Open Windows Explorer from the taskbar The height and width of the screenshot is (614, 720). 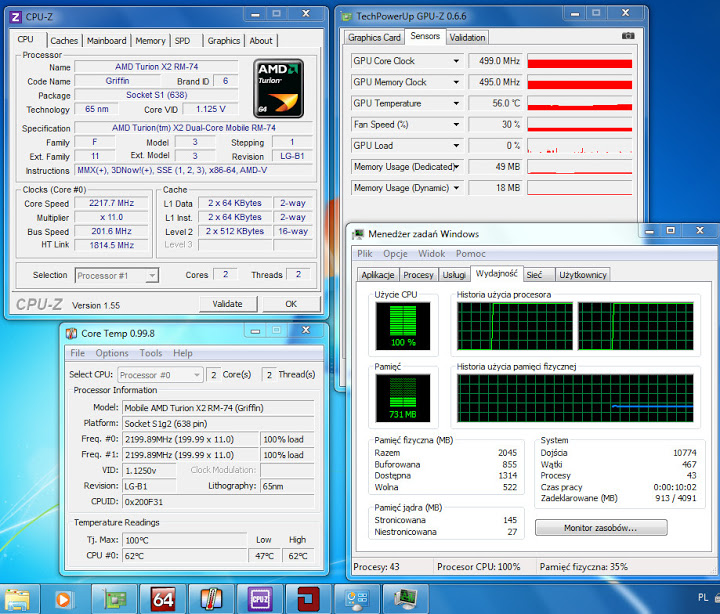point(17,599)
